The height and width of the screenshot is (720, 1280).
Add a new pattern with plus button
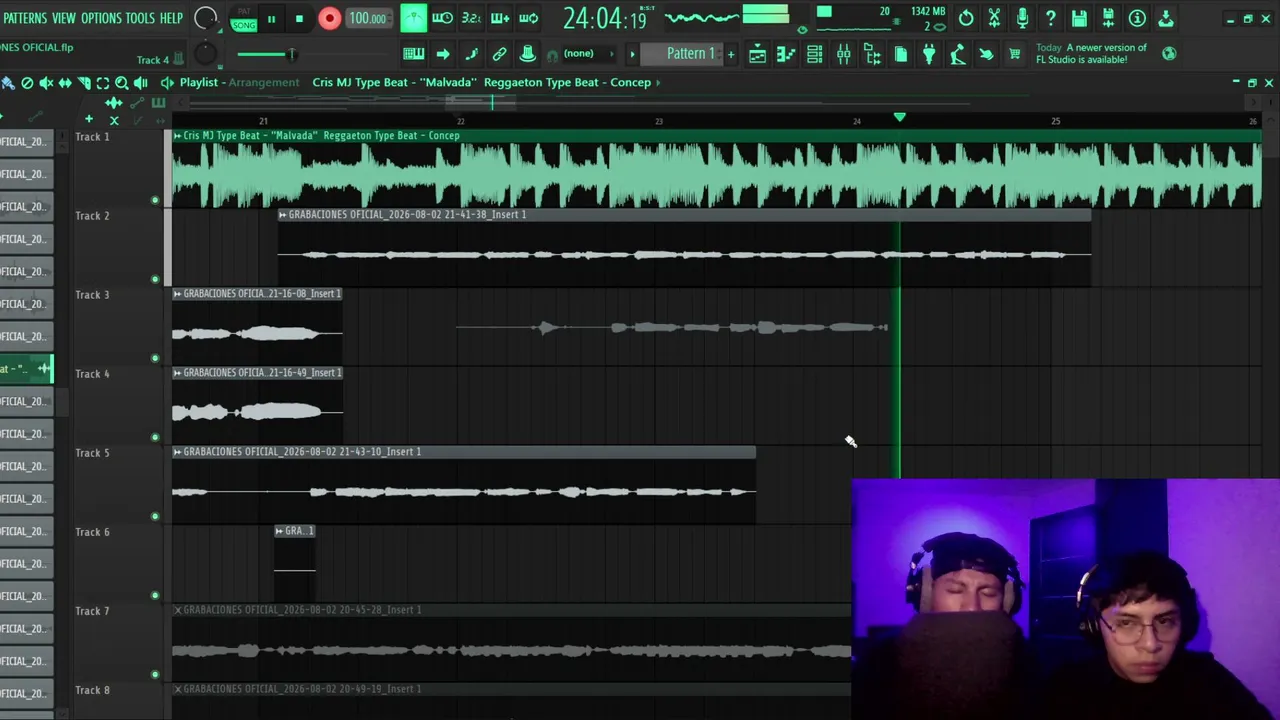731,53
